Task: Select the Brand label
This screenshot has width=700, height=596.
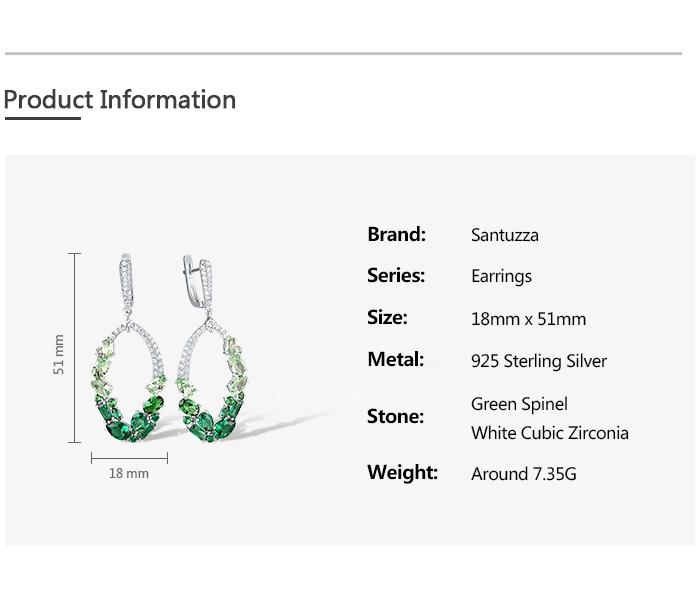Action: (x=396, y=234)
